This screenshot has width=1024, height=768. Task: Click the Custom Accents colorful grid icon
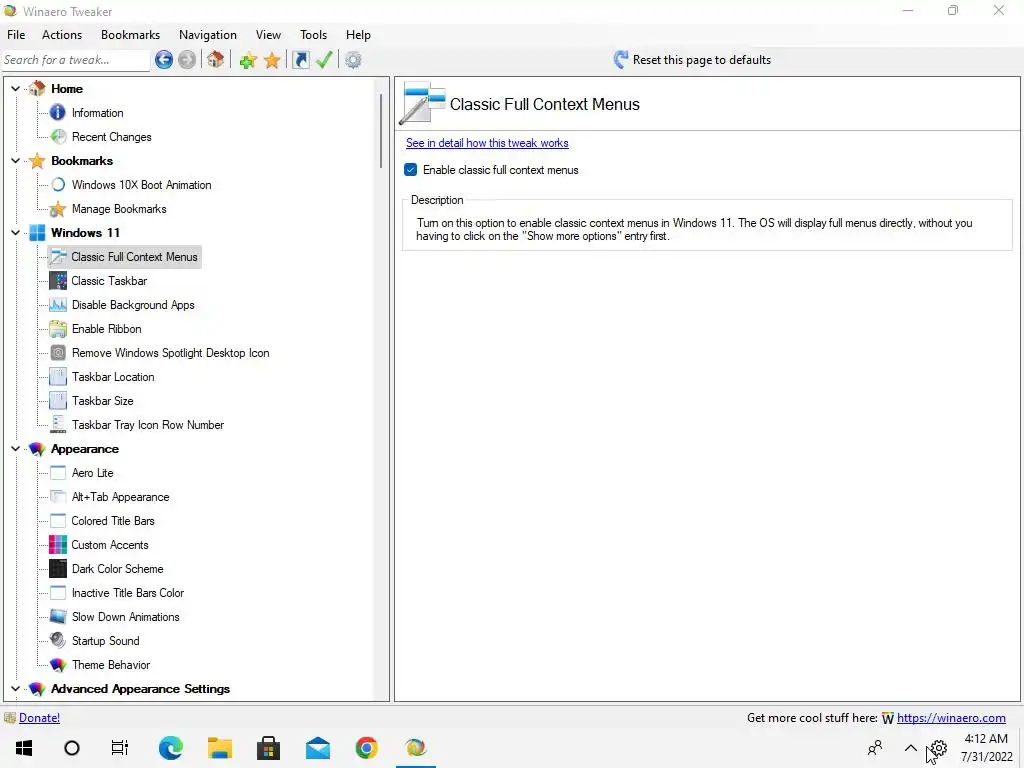[57, 545]
